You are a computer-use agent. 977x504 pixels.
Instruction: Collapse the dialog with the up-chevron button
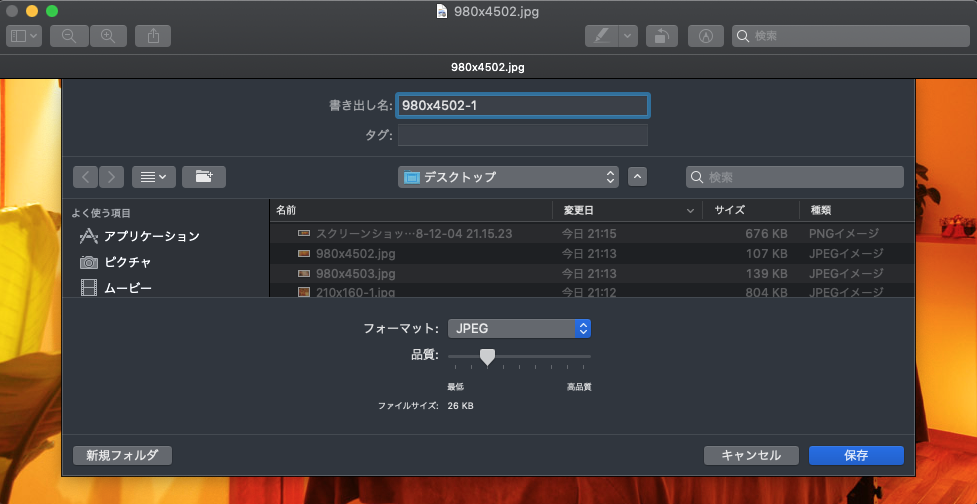click(637, 177)
